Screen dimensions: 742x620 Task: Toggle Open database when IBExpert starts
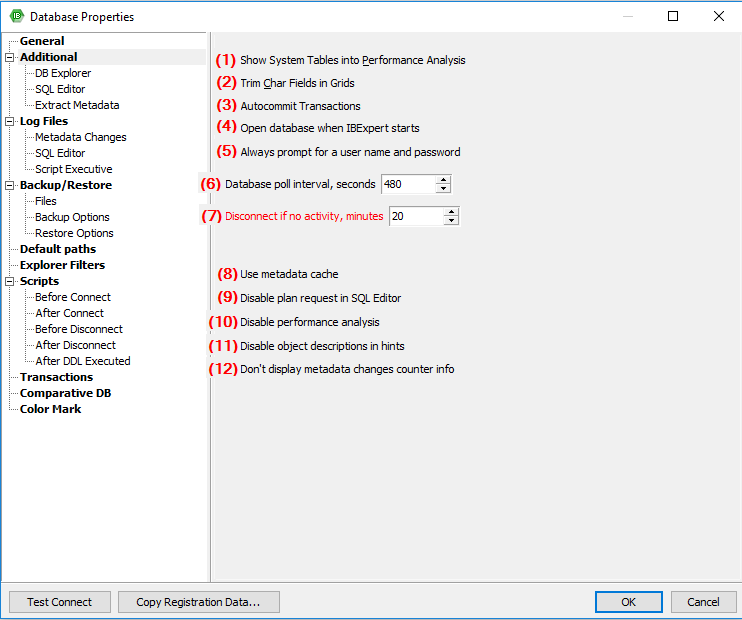click(x=330, y=128)
